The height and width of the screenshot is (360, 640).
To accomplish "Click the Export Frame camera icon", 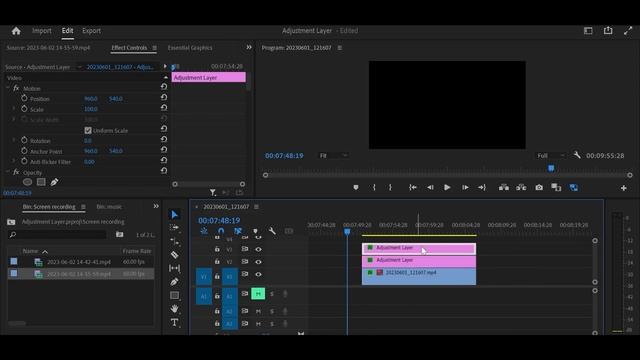I will (x=539, y=187).
